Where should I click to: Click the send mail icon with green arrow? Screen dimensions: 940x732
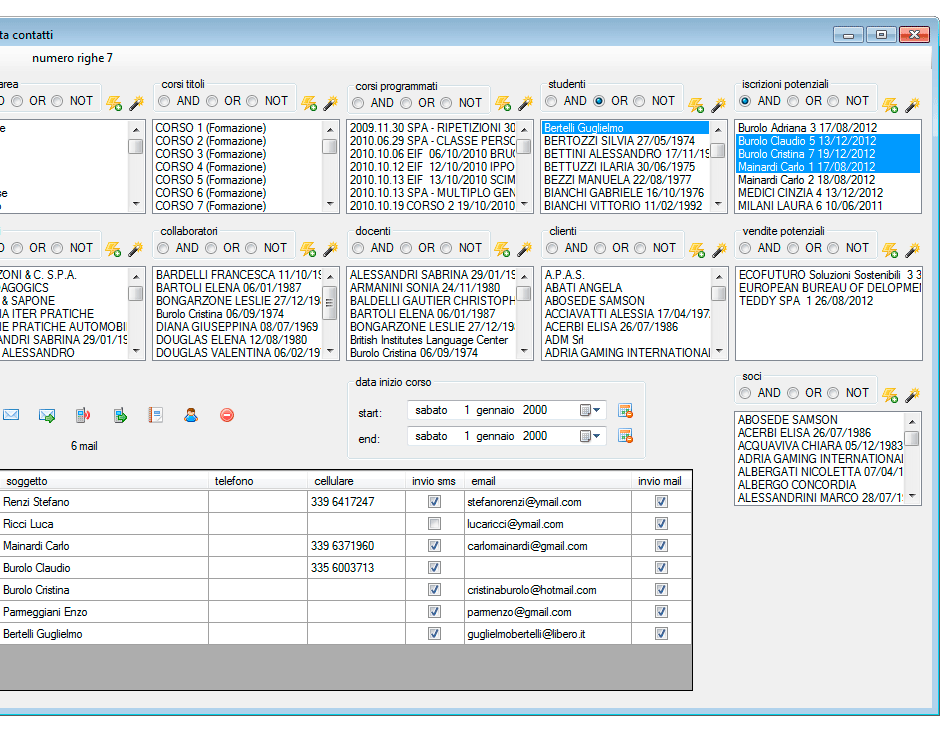(x=47, y=415)
